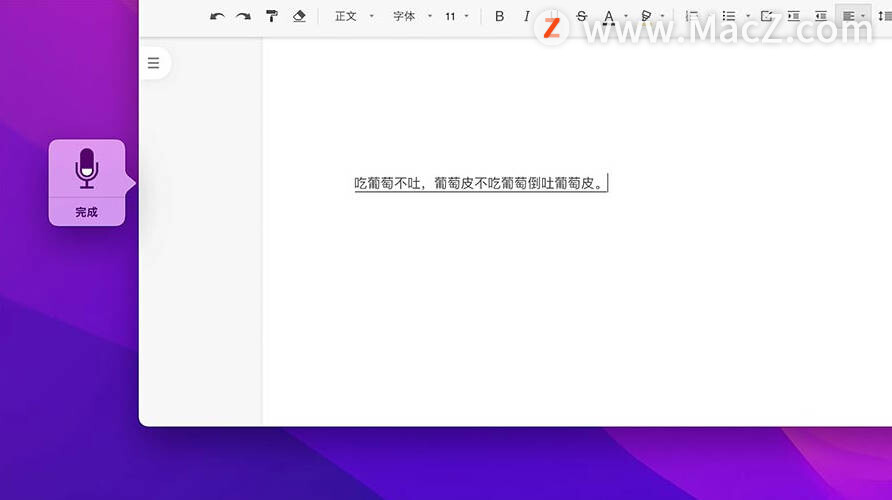Click the dictation microphone icon
This screenshot has width=892, height=500.
coord(86,168)
